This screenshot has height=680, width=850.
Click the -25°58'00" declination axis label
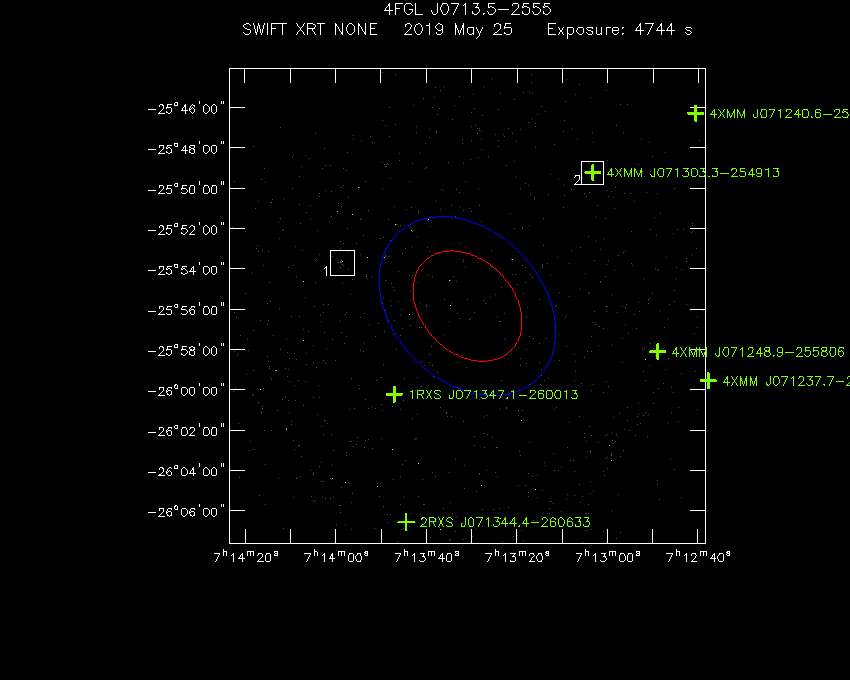pyautogui.click(x=186, y=351)
